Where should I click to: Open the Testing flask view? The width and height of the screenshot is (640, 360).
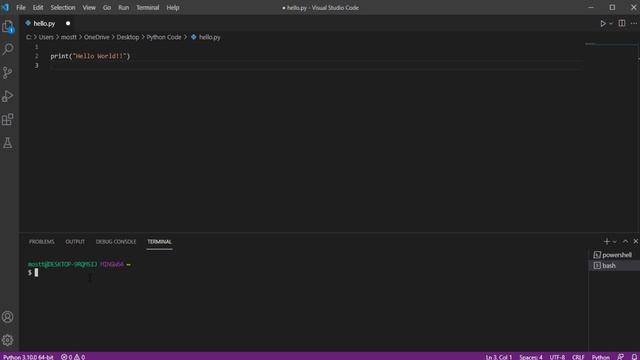8,143
